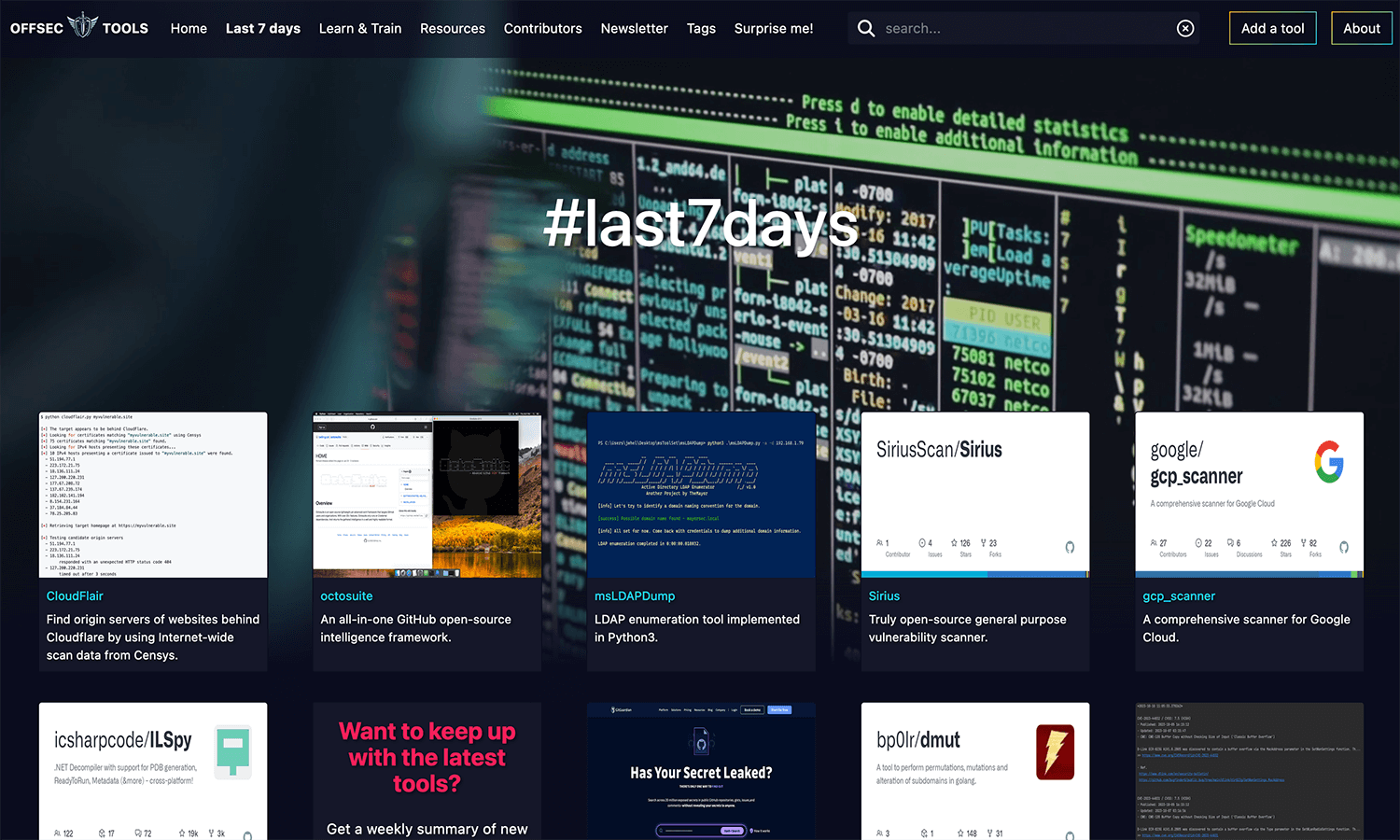Click the bp0lr/dmut card image
Screen dimensions: 1400x840
pyautogui.click(x=975, y=771)
